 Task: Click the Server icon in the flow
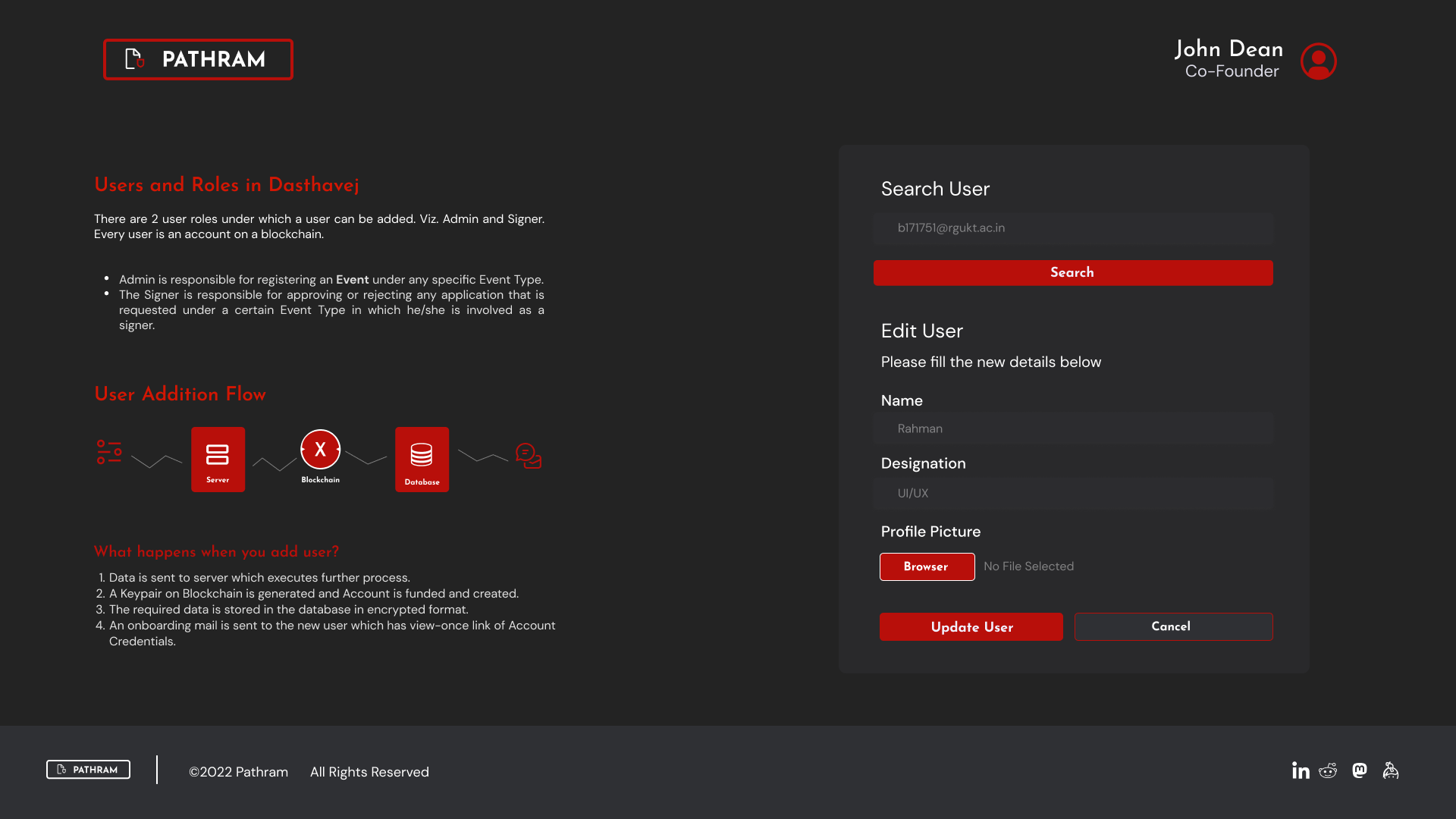click(x=218, y=459)
